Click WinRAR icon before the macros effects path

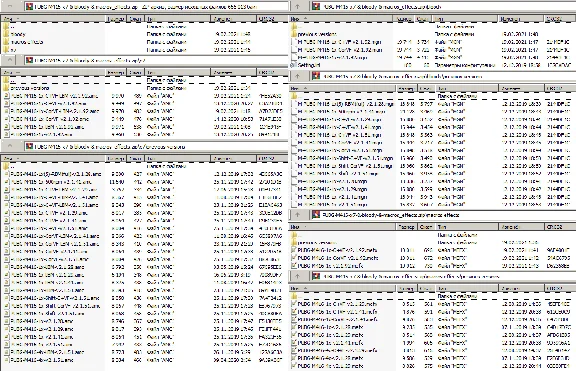coord(316,215)
